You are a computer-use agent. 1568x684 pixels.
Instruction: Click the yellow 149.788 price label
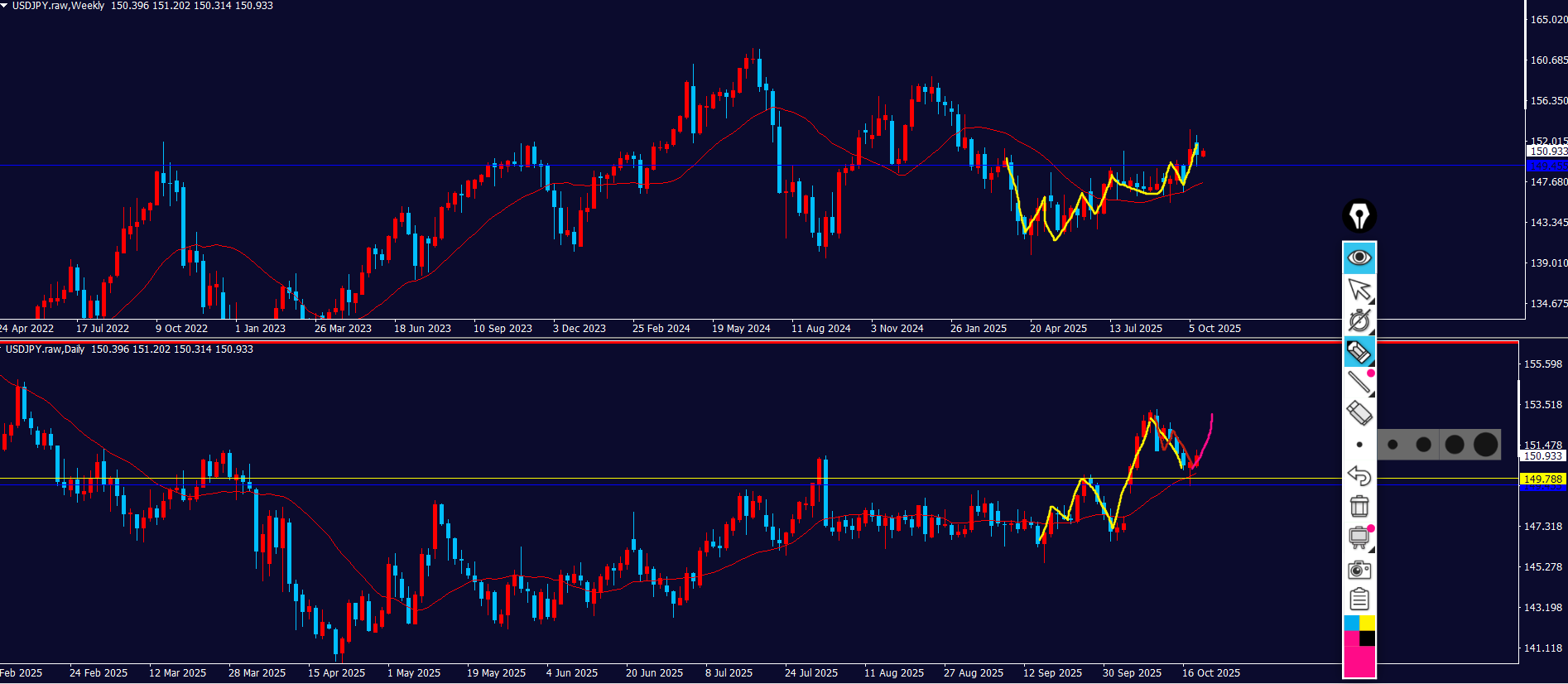(x=1542, y=479)
